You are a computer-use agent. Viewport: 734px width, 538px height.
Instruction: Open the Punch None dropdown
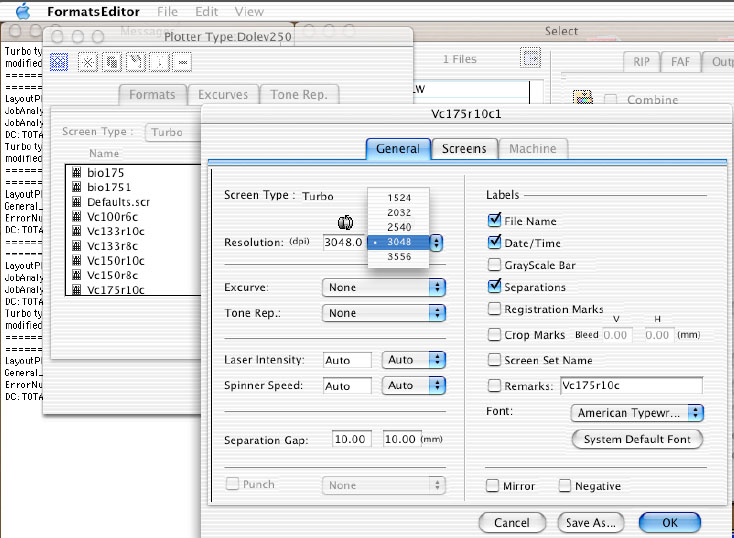click(x=384, y=485)
